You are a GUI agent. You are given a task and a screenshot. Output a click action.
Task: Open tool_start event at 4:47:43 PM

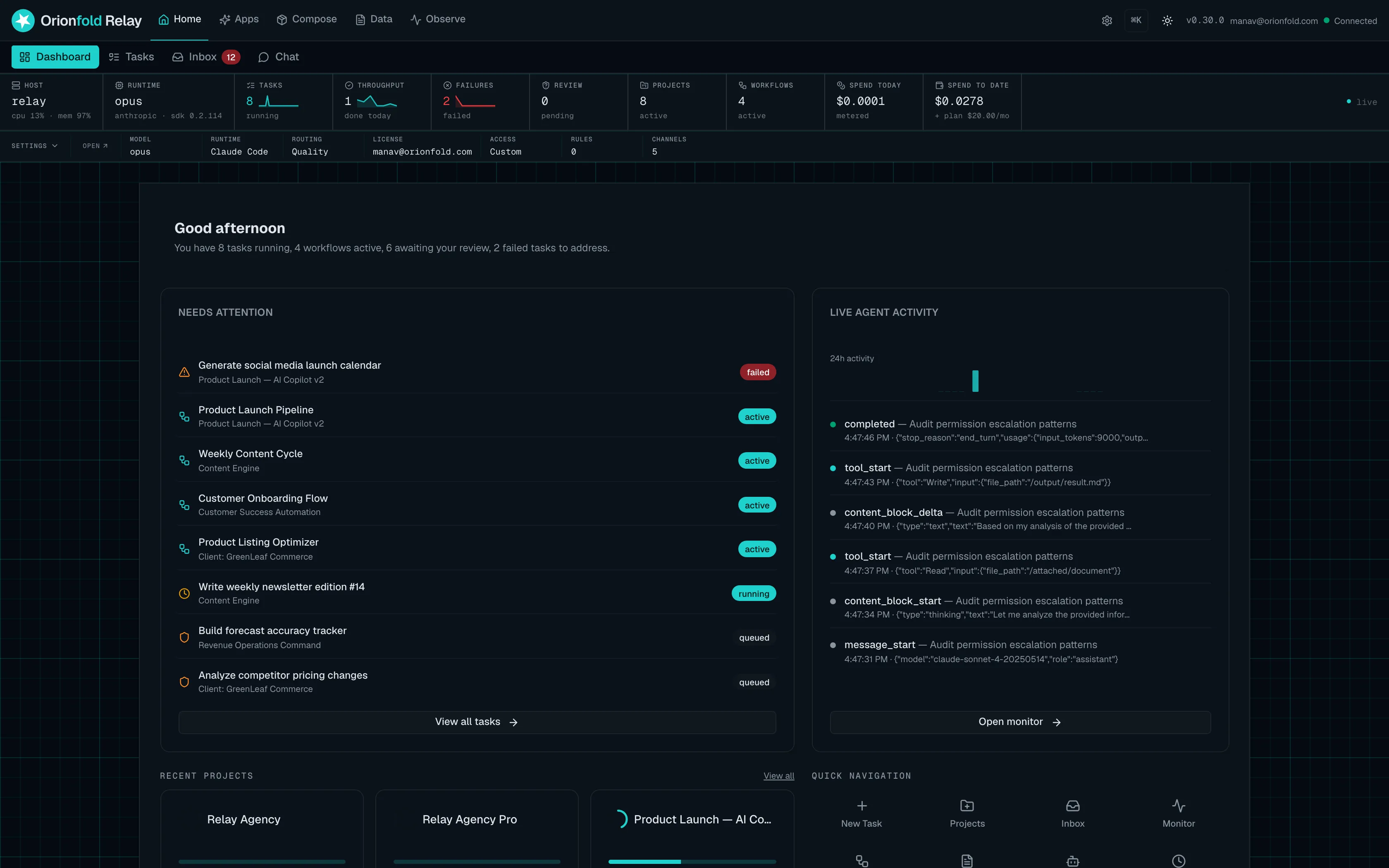1020,474
